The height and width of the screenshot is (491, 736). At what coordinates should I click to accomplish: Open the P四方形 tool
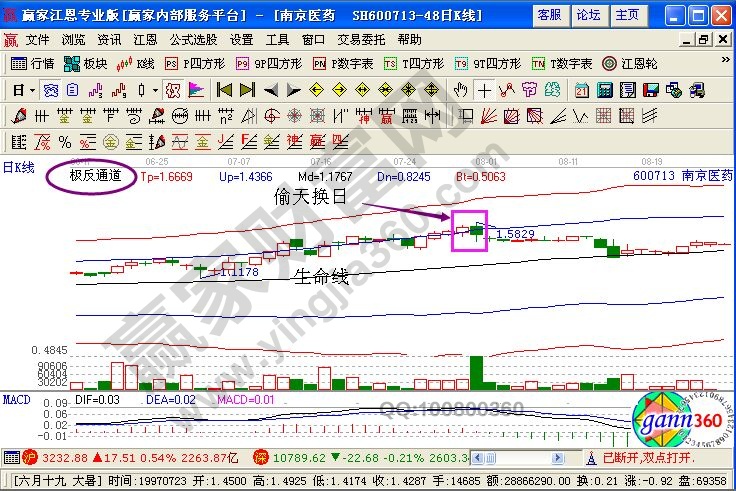195,63
